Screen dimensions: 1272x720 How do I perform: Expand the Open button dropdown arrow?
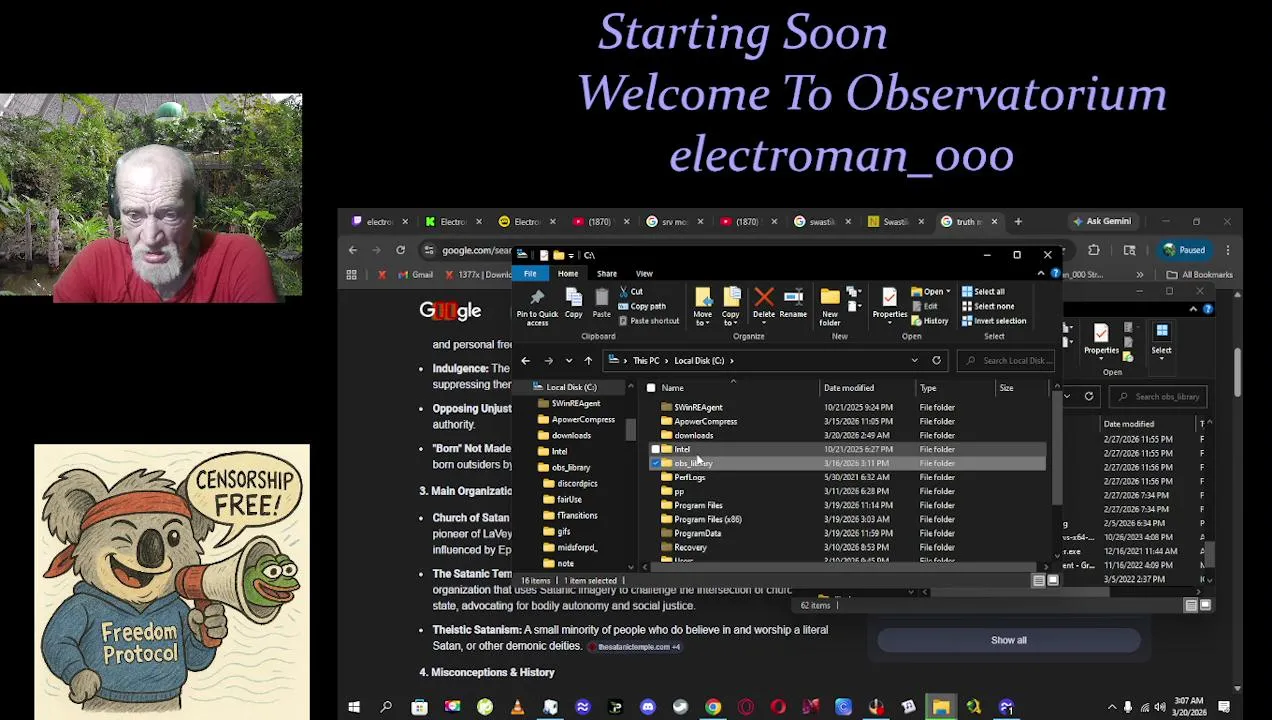[x=947, y=292]
